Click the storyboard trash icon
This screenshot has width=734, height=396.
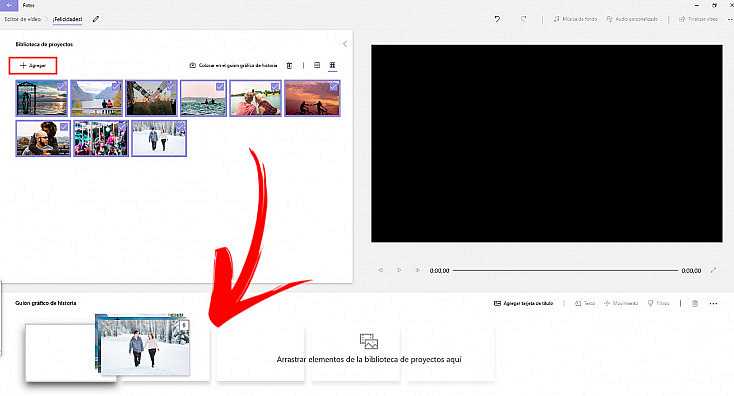click(x=695, y=303)
